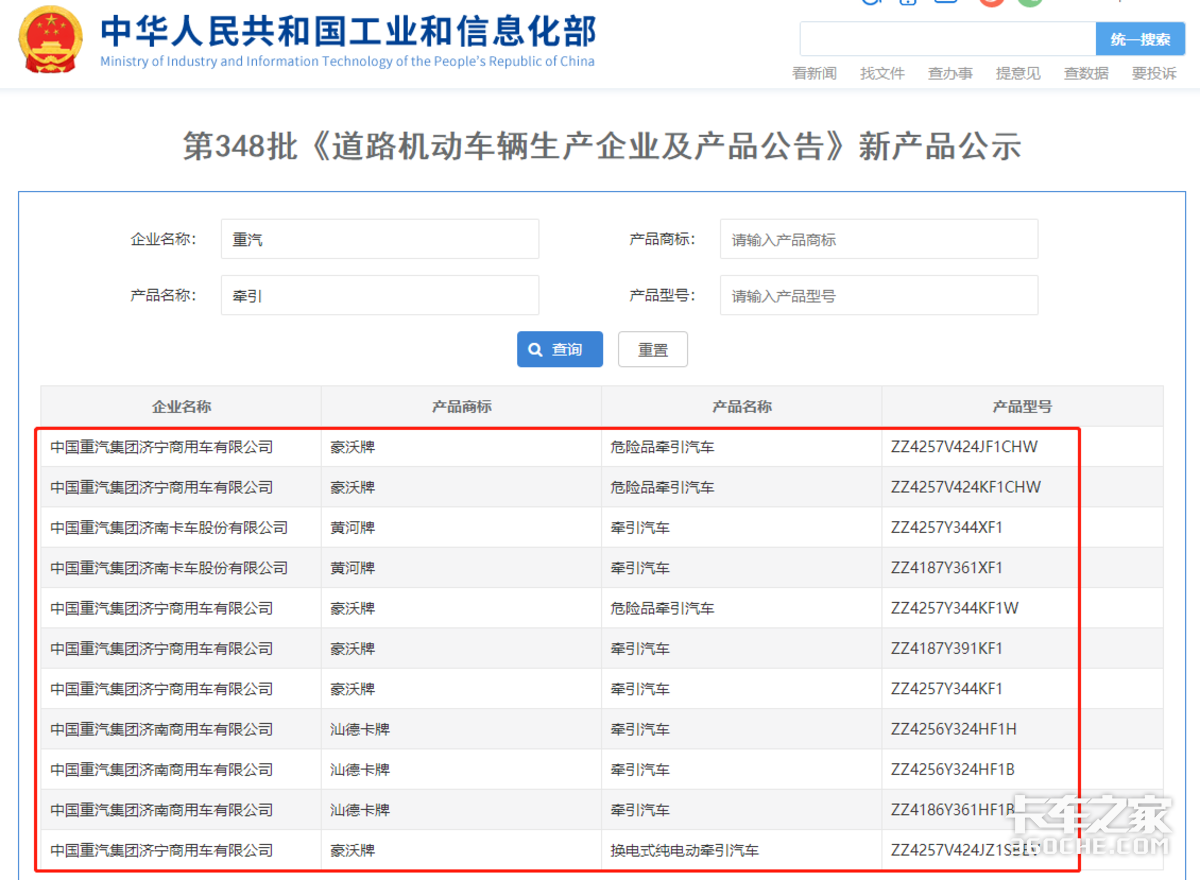Click 黄河牌 in the ZZ4257Y344XF1 row
The image size is (1200, 880).
(x=353, y=527)
